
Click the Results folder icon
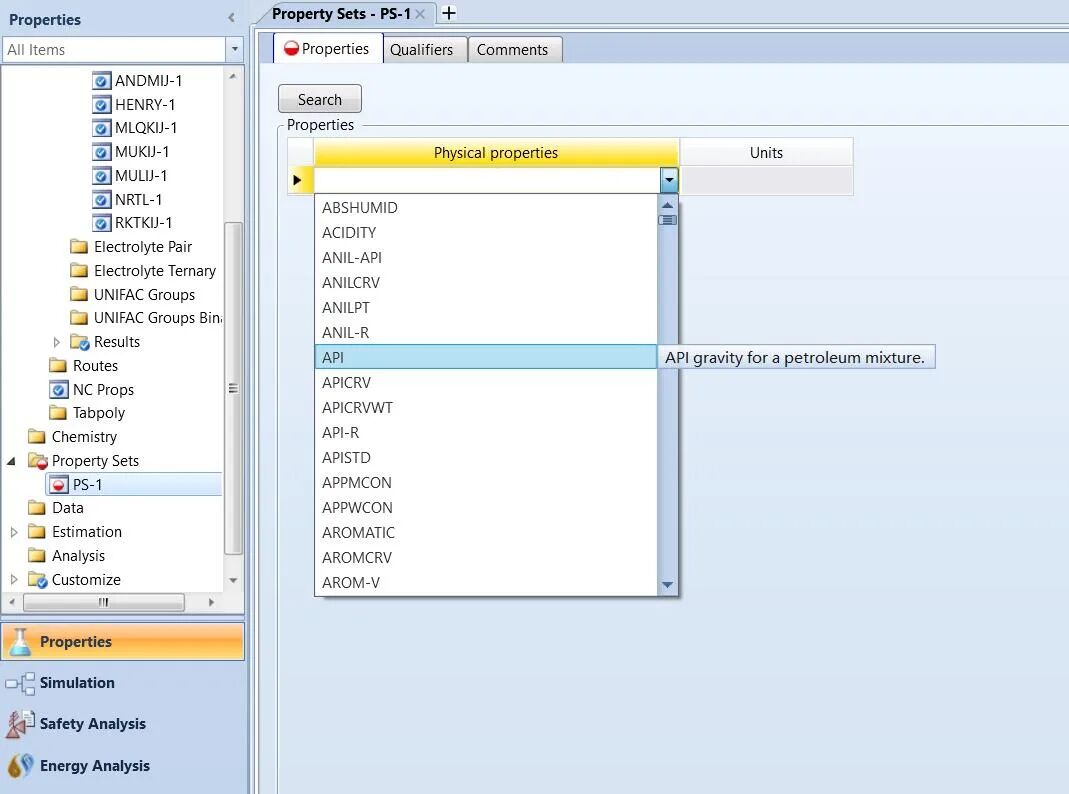coord(79,342)
